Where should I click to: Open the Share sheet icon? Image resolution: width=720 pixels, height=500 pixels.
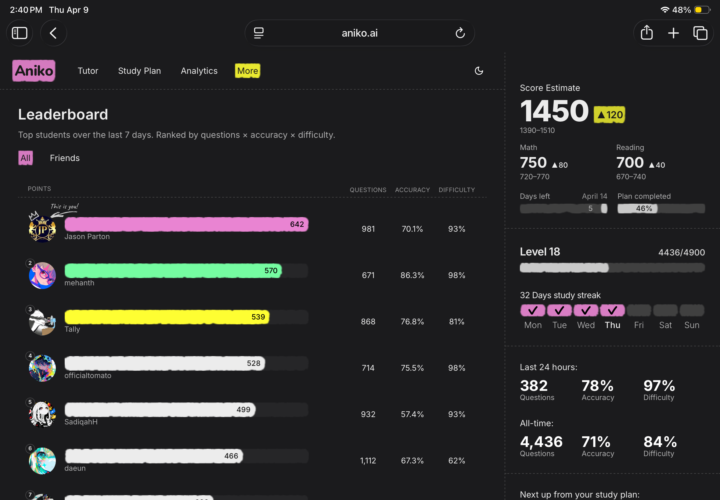point(647,33)
